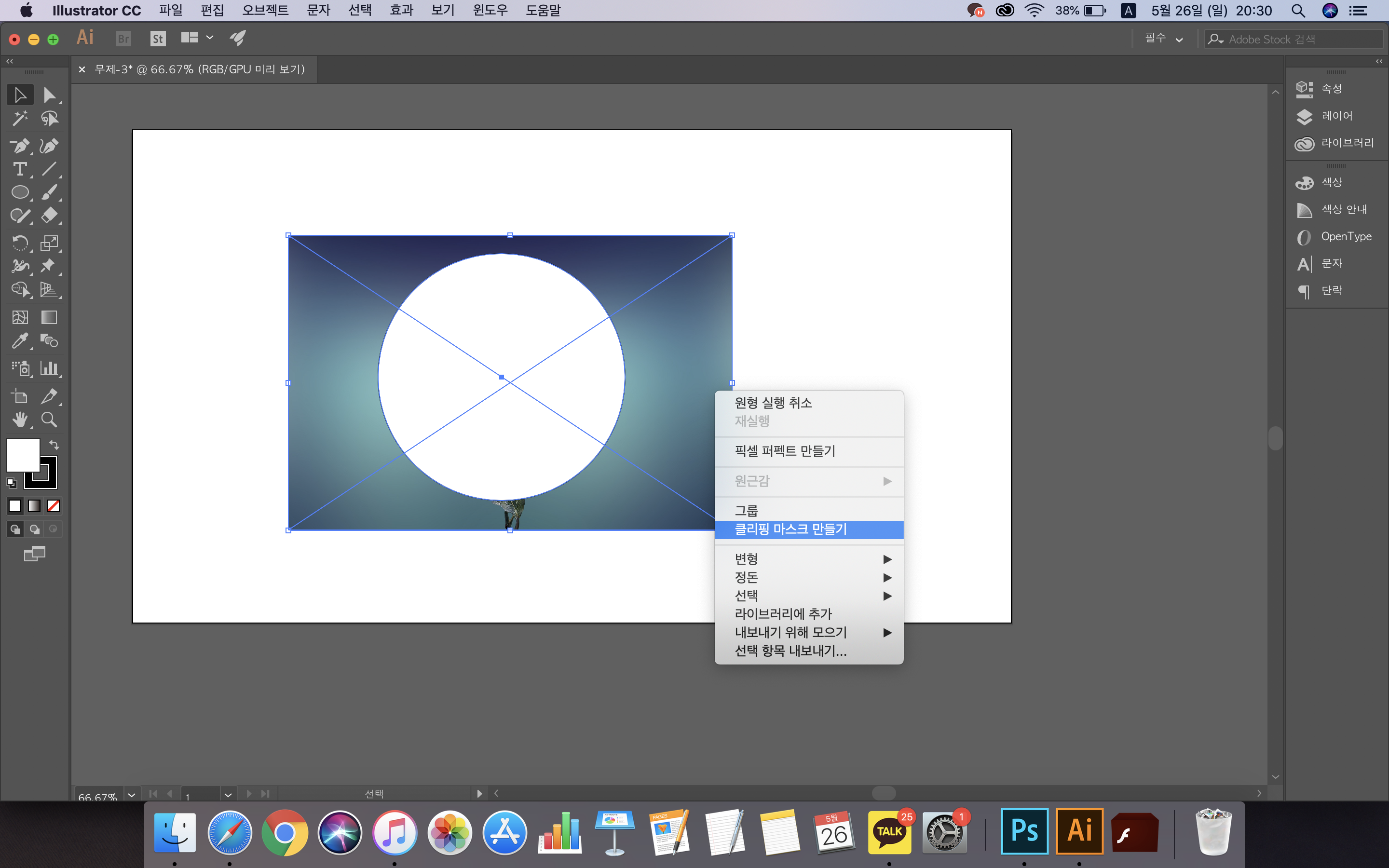Select the Magic Wand tool
This screenshot has height=868, width=1389.
pos(19,119)
